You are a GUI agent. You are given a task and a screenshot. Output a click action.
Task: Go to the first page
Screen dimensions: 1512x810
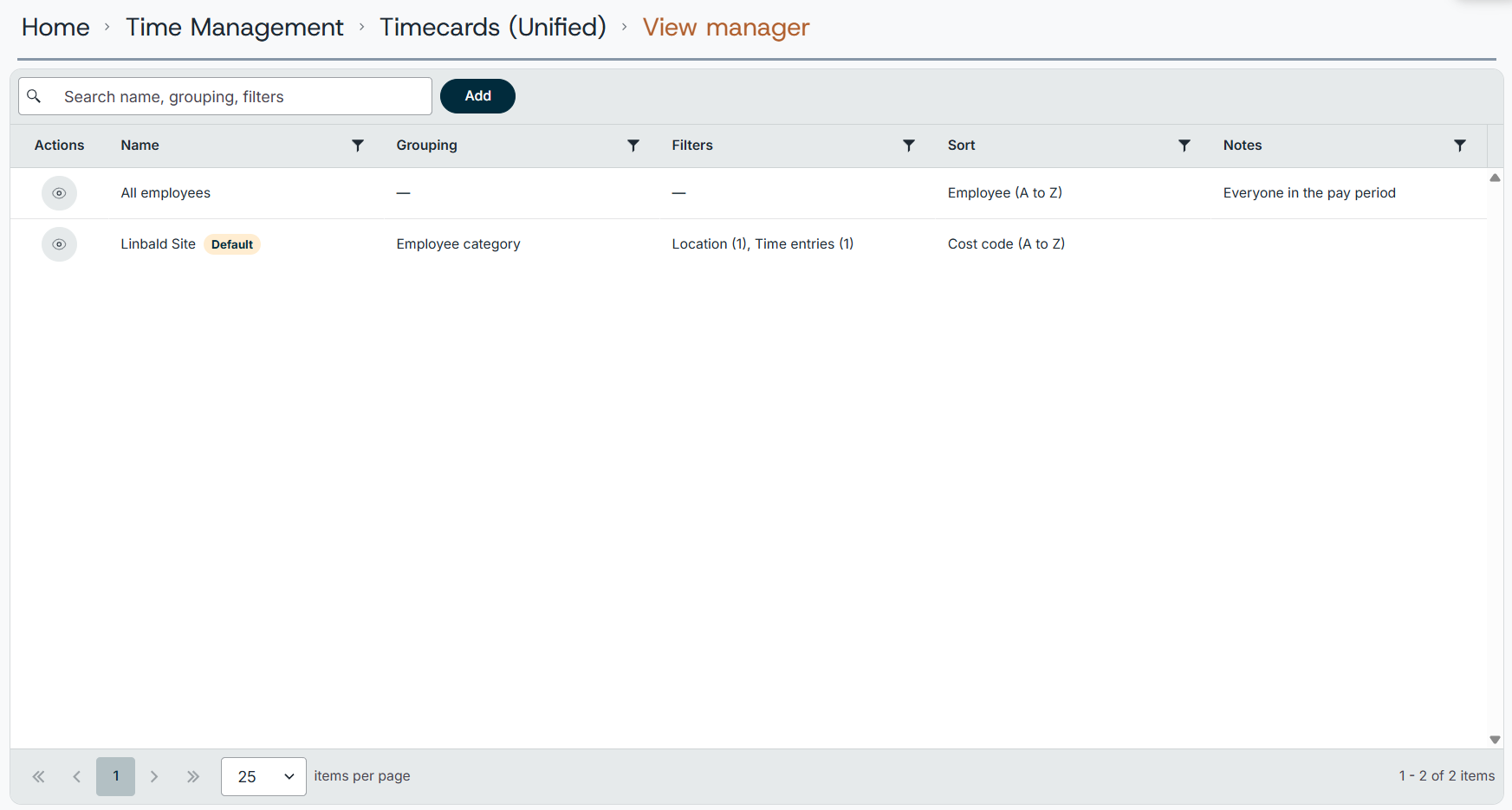(38, 776)
